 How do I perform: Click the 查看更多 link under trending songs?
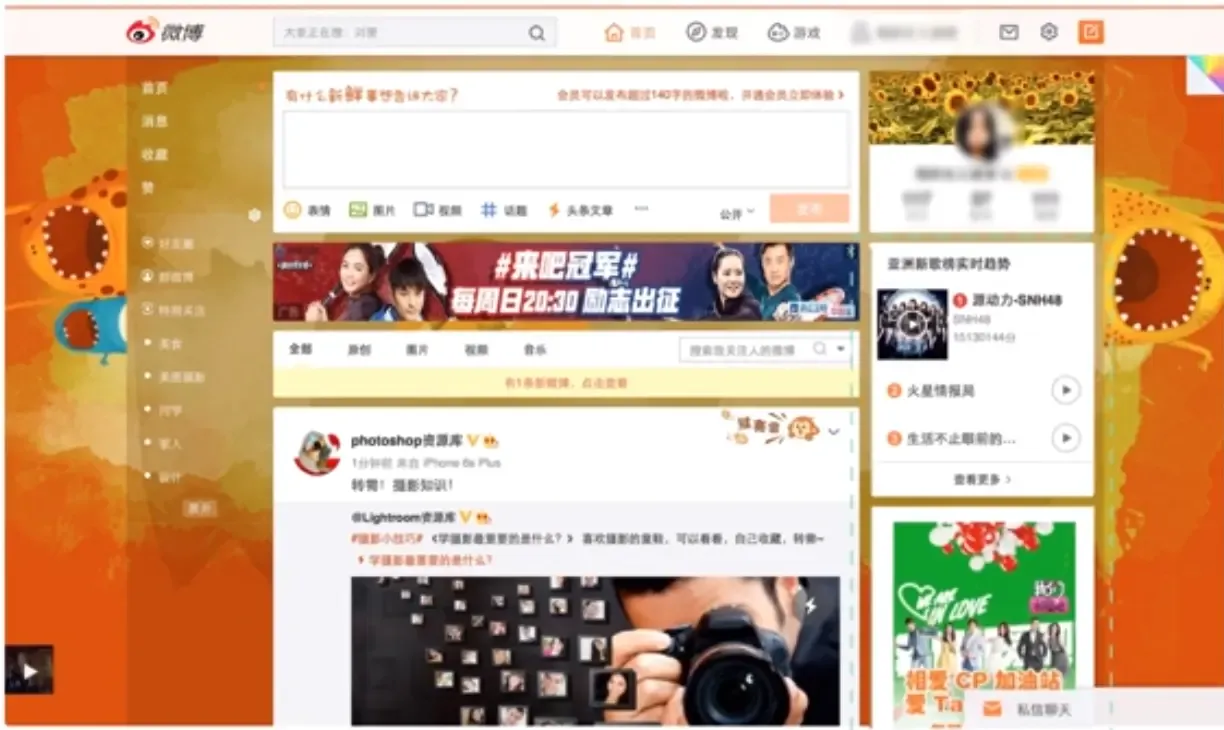point(981,479)
